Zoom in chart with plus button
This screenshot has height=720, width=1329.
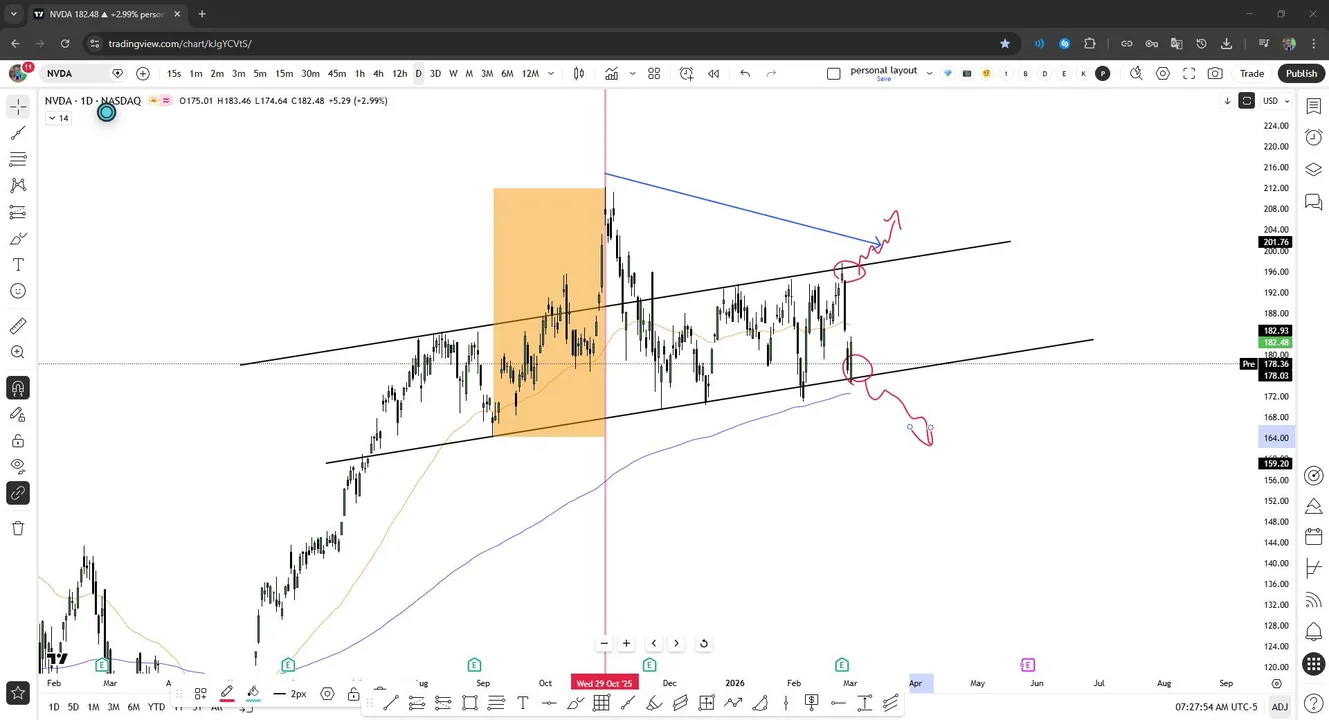pyautogui.click(x=626, y=643)
